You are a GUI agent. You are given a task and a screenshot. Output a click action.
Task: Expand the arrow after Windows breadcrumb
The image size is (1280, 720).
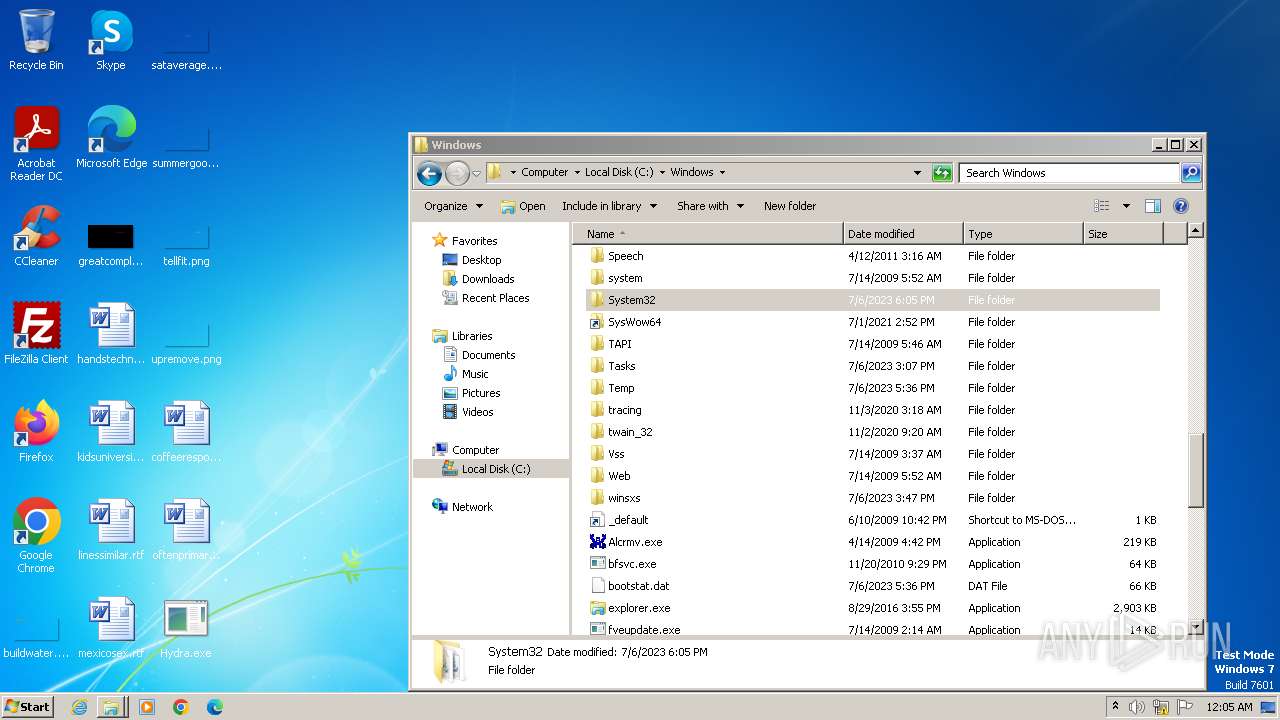722,172
